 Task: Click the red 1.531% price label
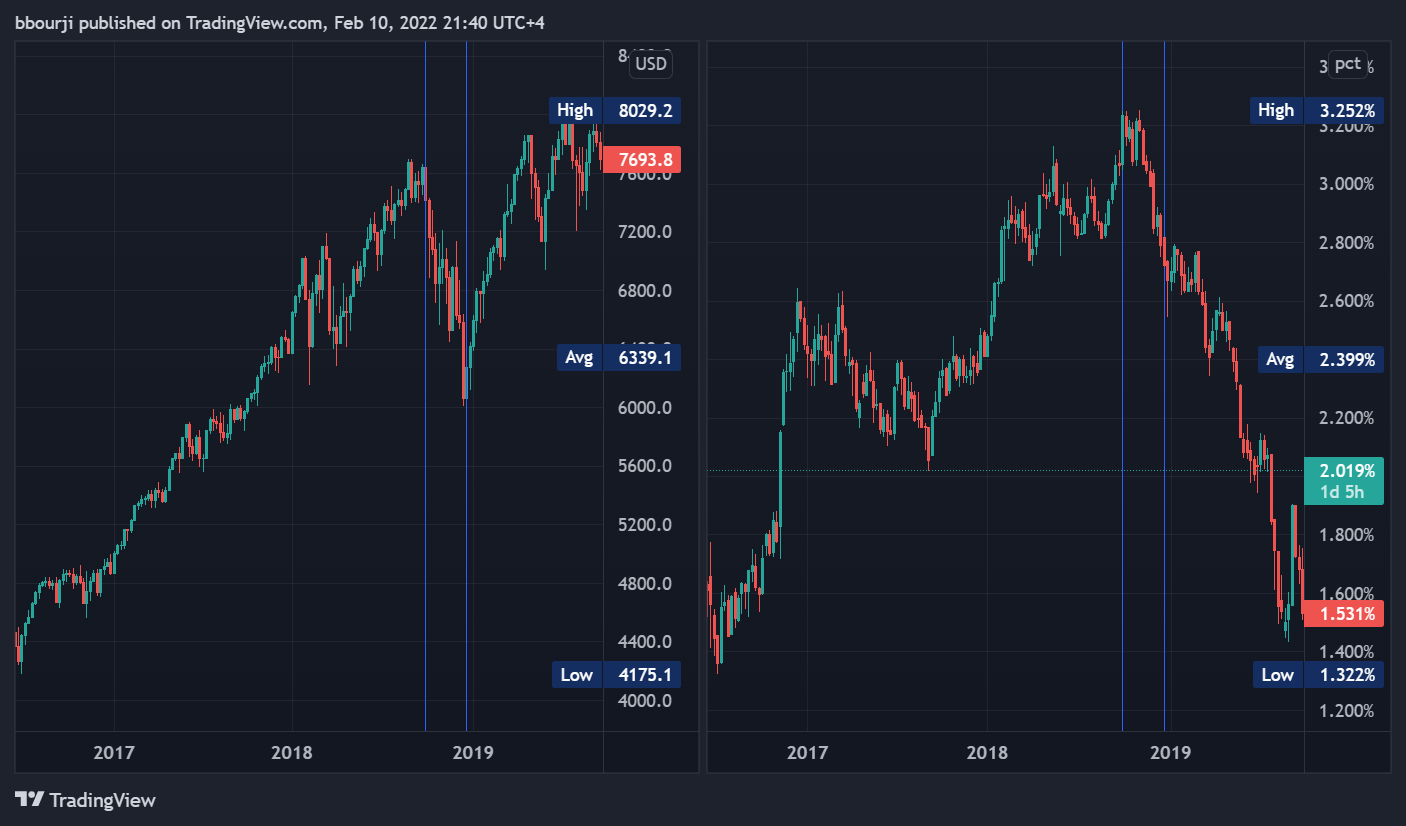pyautogui.click(x=1345, y=613)
